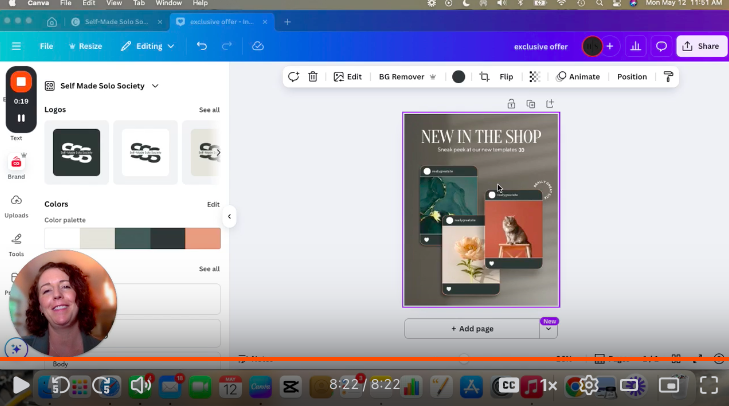The image size is (729, 406).
Task: Copy style with paint roller icon
Action: pos(668,77)
